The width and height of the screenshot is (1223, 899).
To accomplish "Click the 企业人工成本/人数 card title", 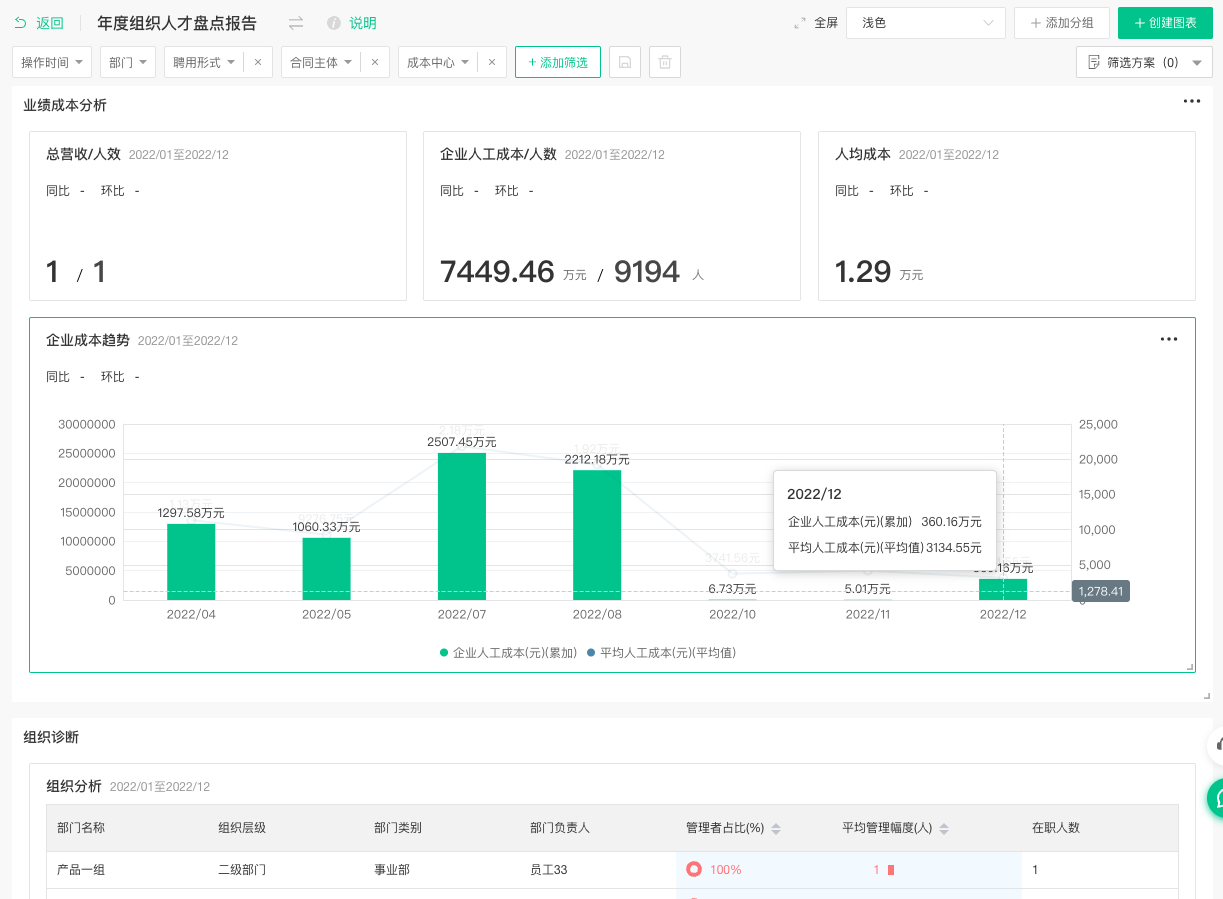I will pyautogui.click(x=498, y=154).
